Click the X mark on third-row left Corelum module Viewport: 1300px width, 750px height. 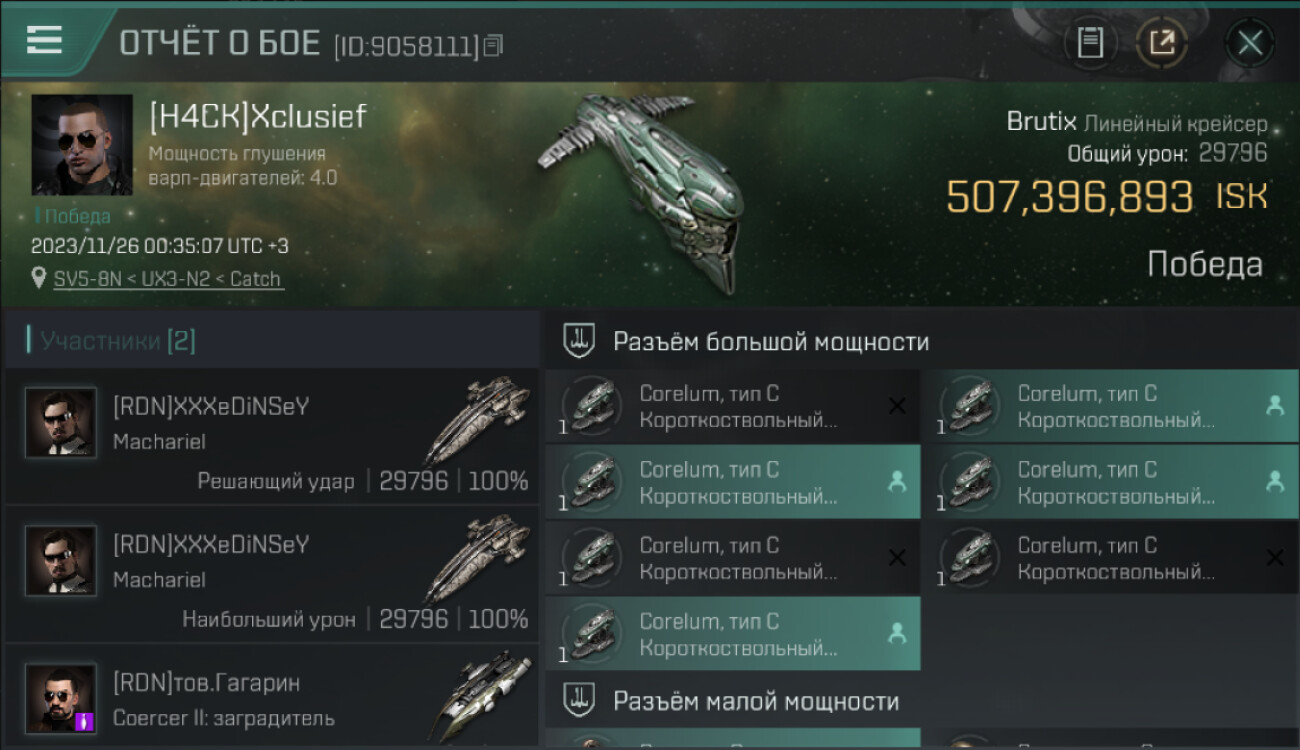[x=897, y=558]
